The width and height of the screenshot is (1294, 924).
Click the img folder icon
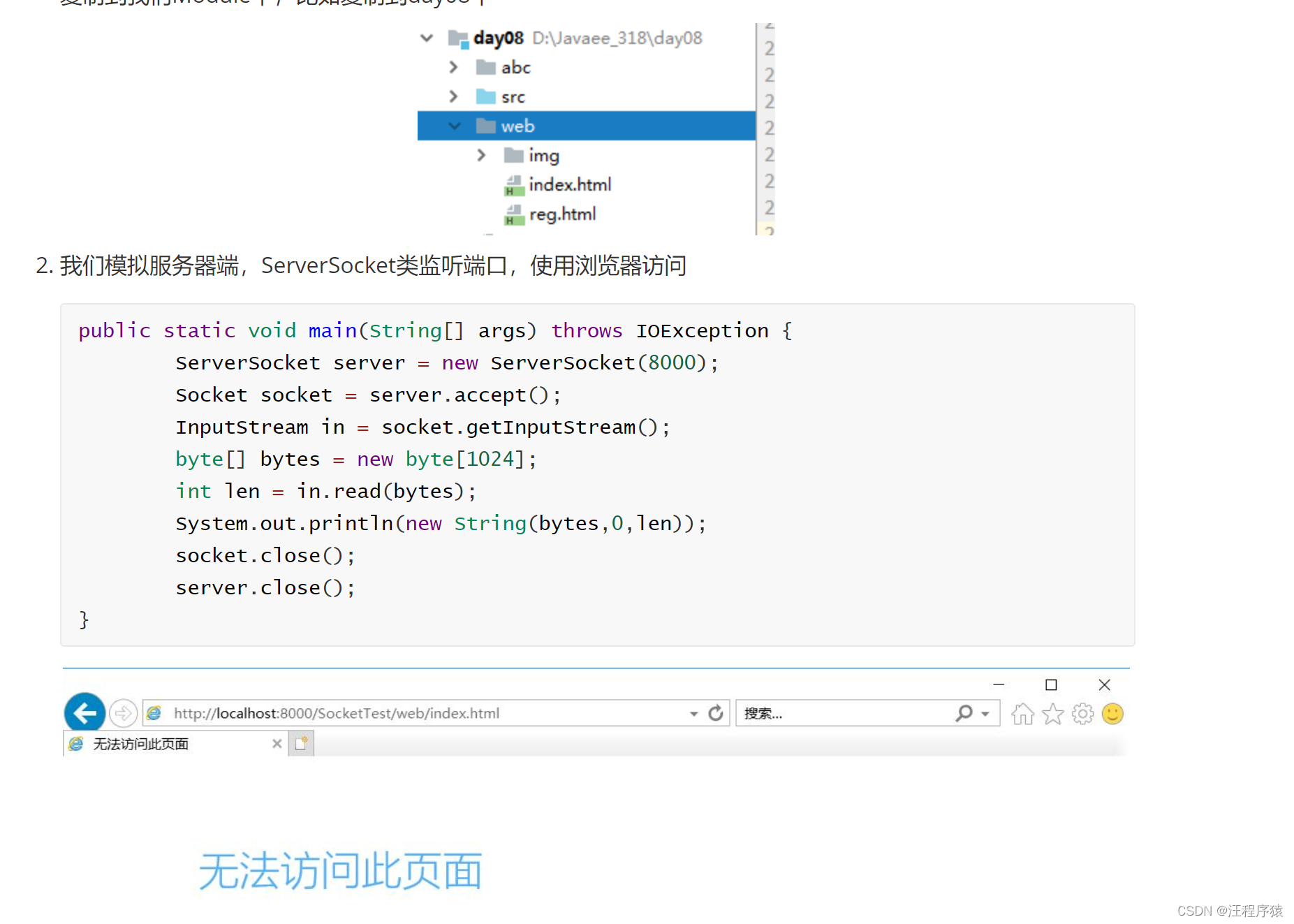[x=514, y=155]
